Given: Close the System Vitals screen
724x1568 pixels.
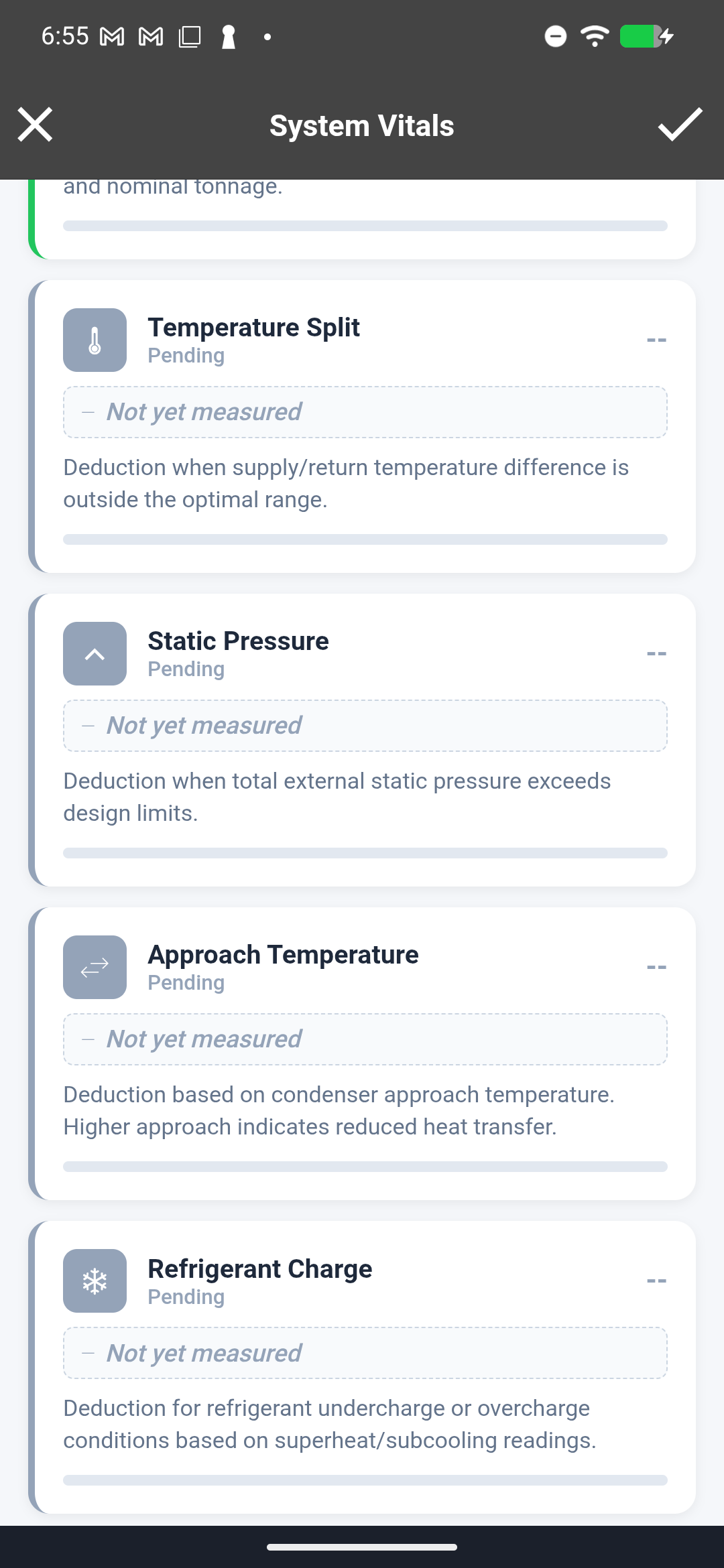Looking at the screenshot, I should point(35,125).
